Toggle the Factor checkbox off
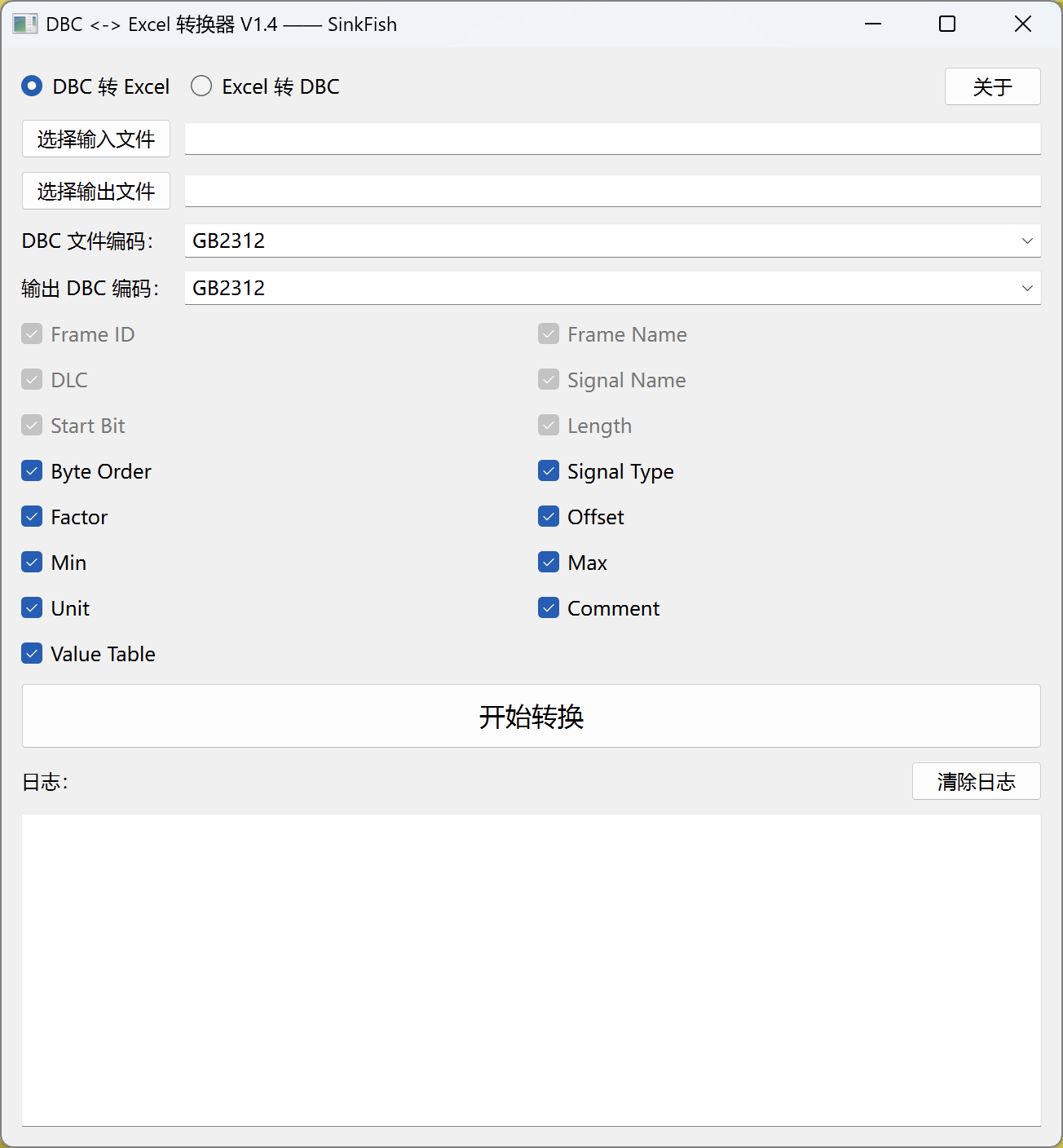Image resolution: width=1063 pixels, height=1148 pixels. (x=31, y=516)
